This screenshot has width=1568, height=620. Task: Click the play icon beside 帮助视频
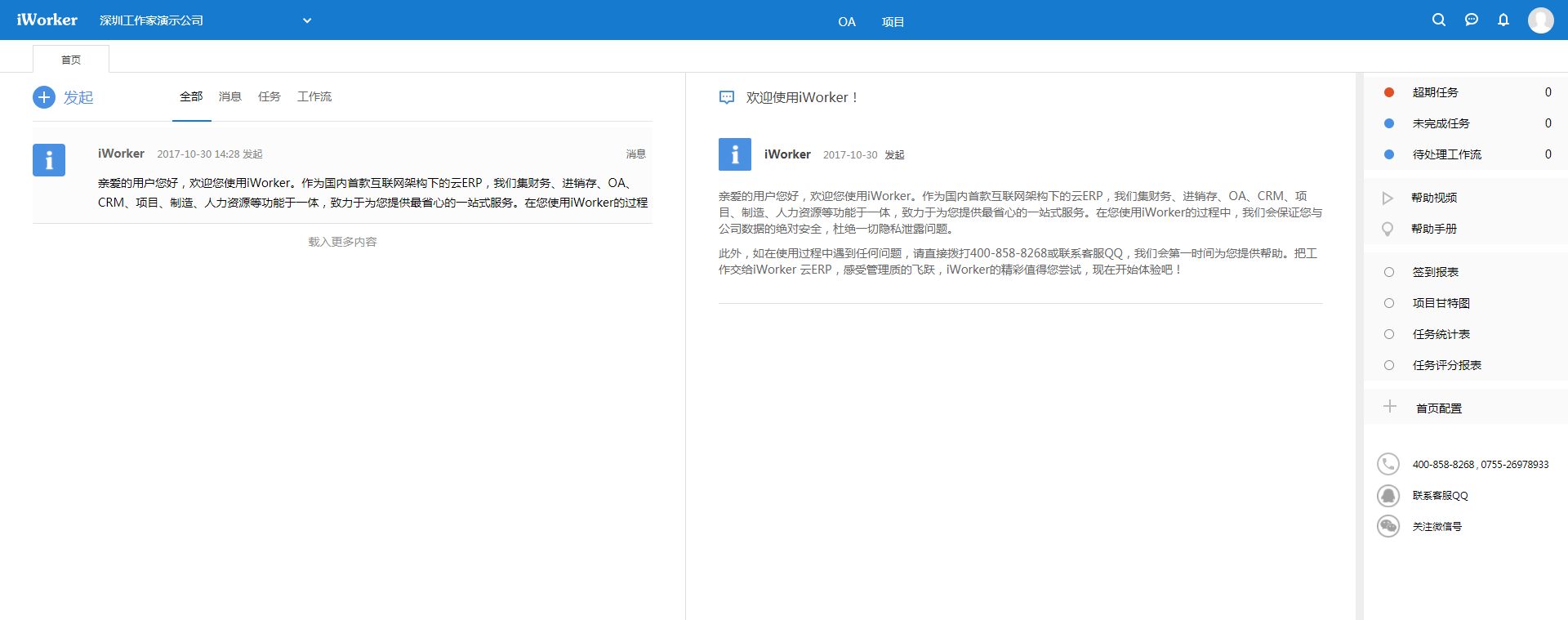1388,198
